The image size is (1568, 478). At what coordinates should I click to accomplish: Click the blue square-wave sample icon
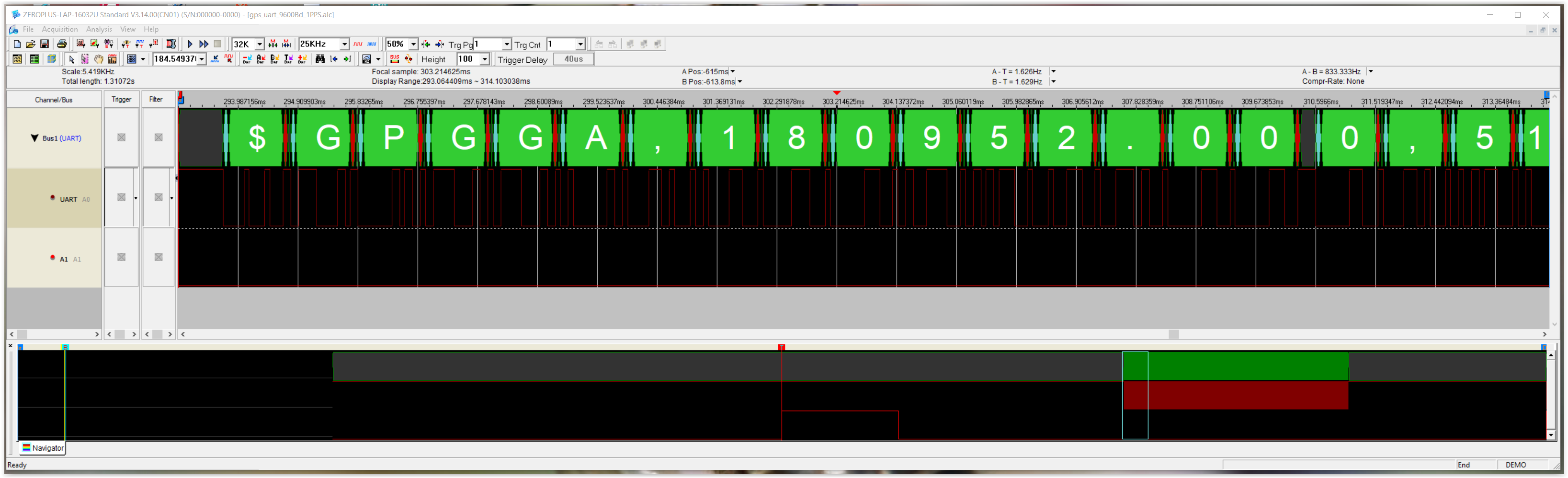click(x=372, y=44)
